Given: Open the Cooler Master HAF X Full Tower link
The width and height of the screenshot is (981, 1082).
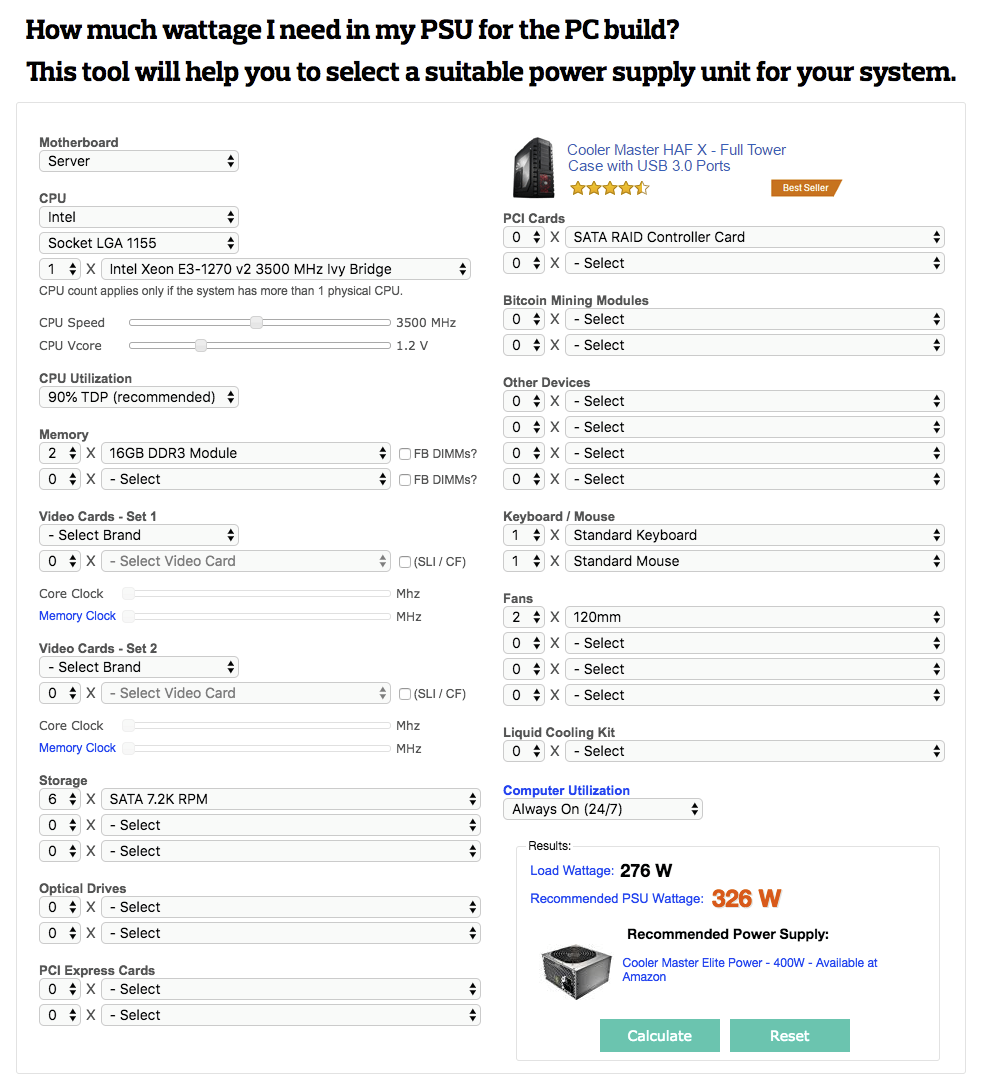Looking at the screenshot, I should point(676,158).
